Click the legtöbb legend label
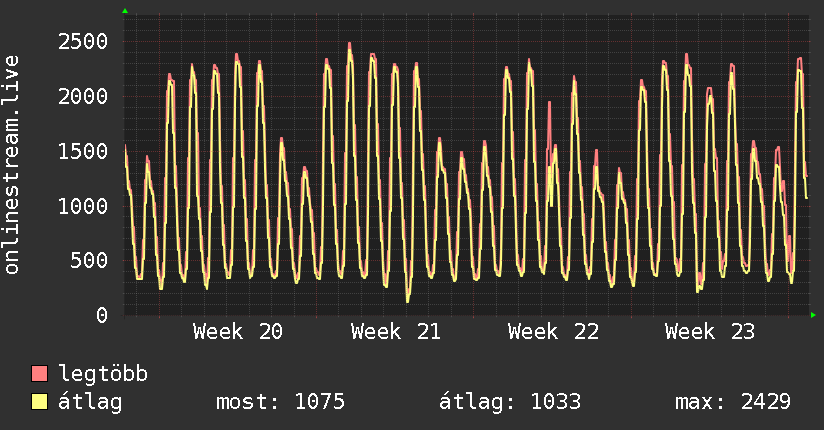 103,374
